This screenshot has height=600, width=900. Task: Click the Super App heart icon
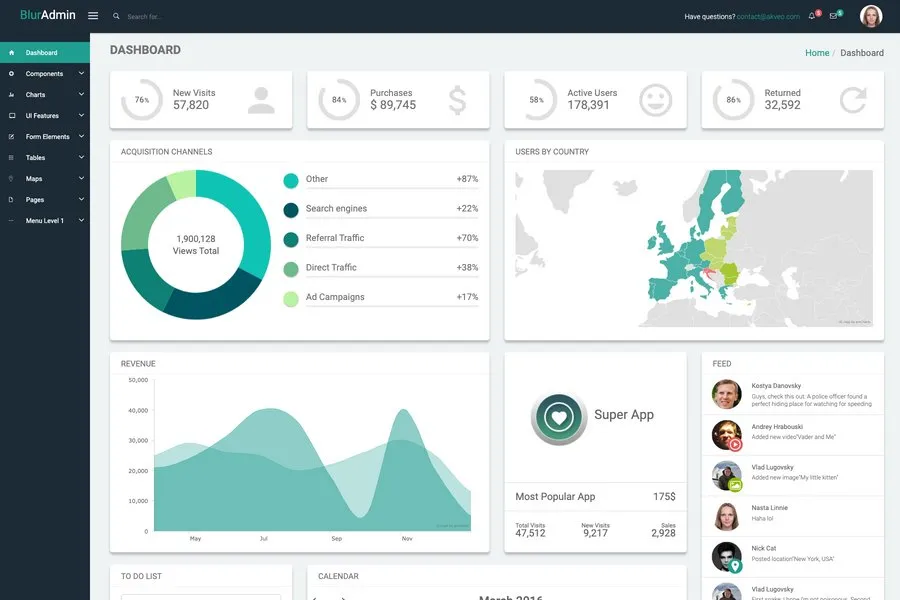tap(558, 417)
